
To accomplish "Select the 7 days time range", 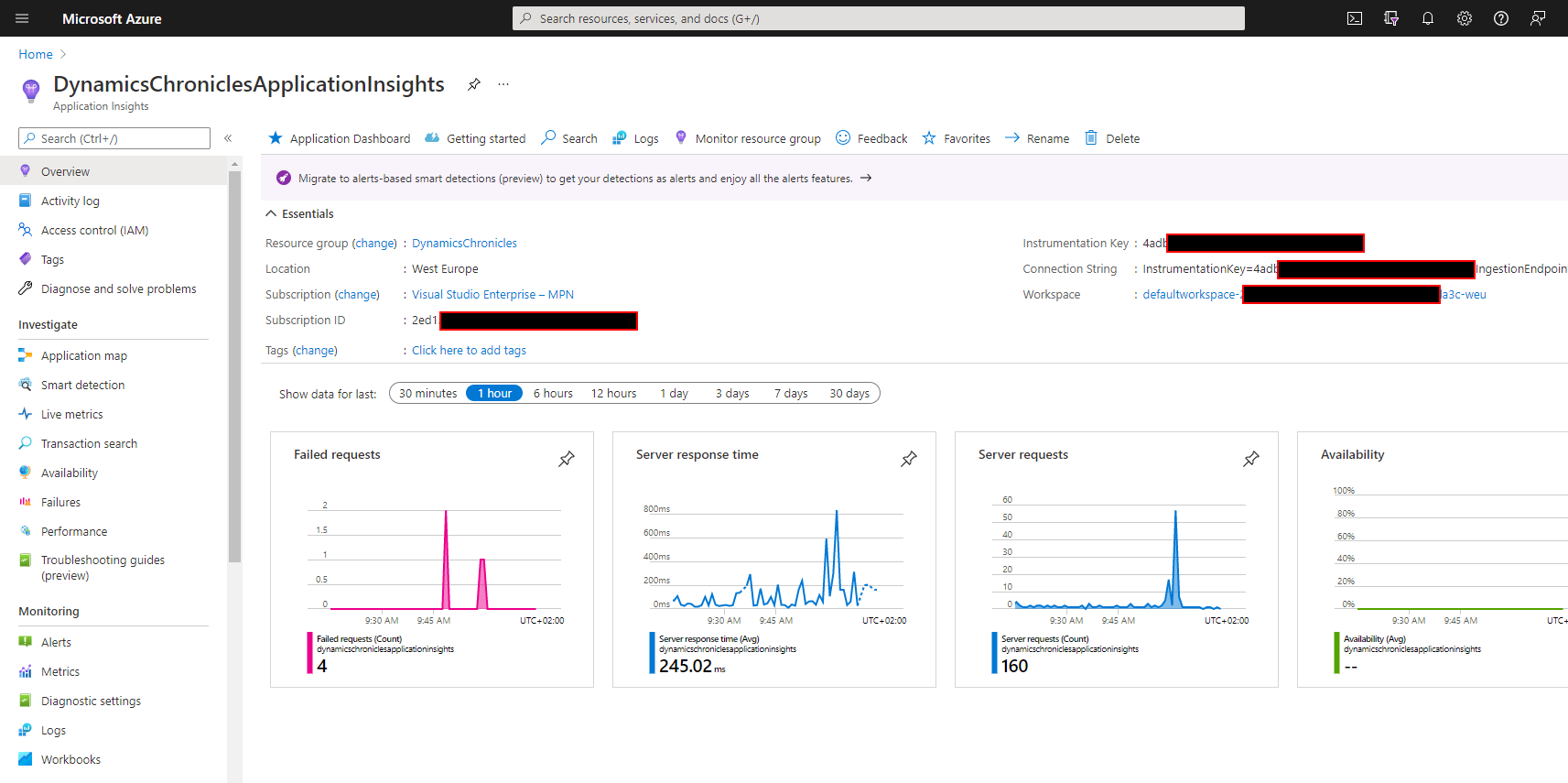I will 791,393.
